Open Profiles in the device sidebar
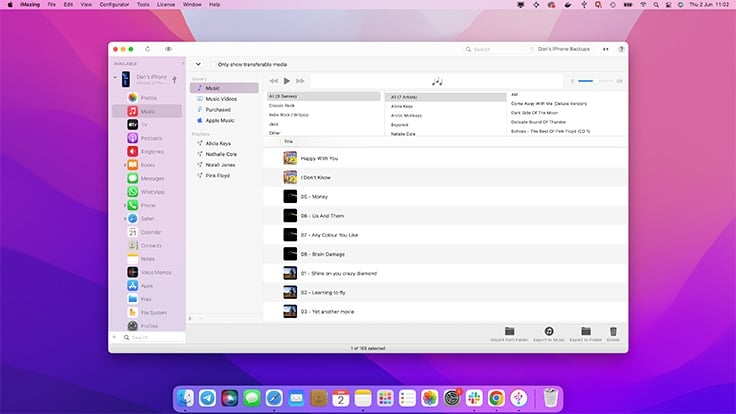Screen dimensions: 736x414 click(147, 326)
